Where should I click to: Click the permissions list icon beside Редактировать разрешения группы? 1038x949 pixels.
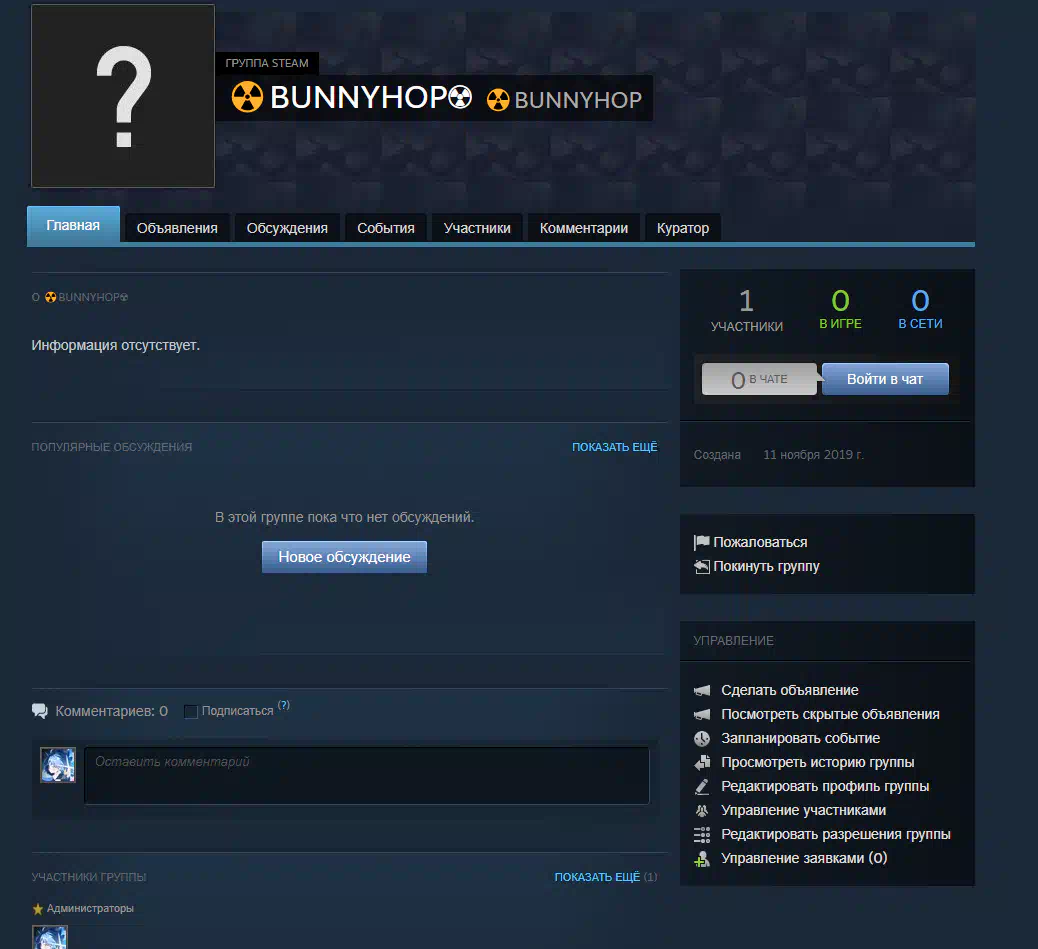coord(702,835)
